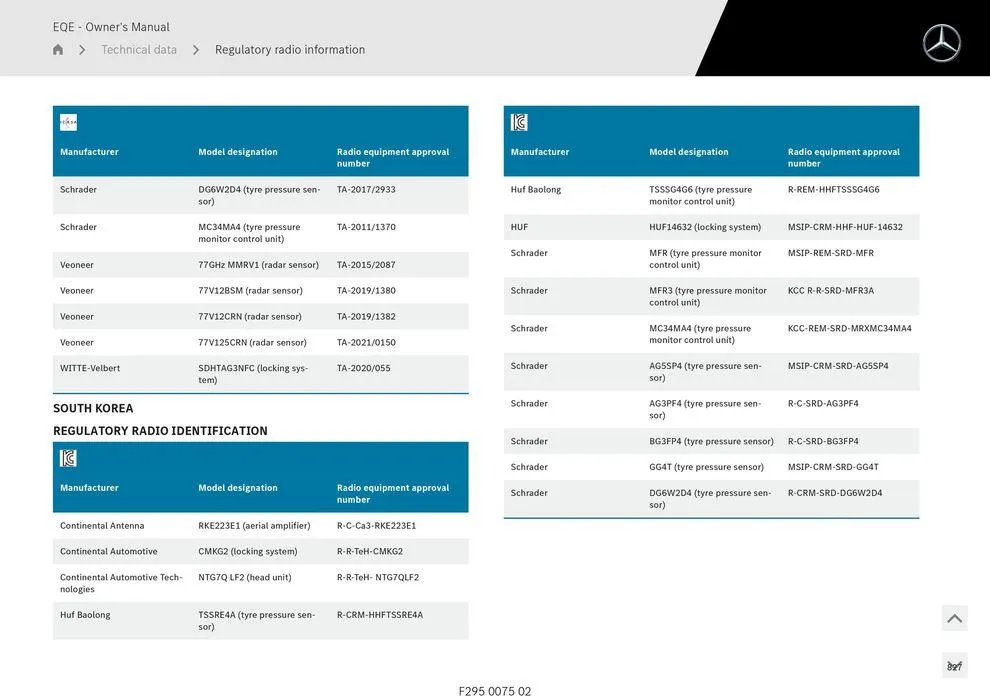990x700 pixels.
Task: Click the KC mark in the right table header
Action: pyautogui.click(x=519, y=122)
